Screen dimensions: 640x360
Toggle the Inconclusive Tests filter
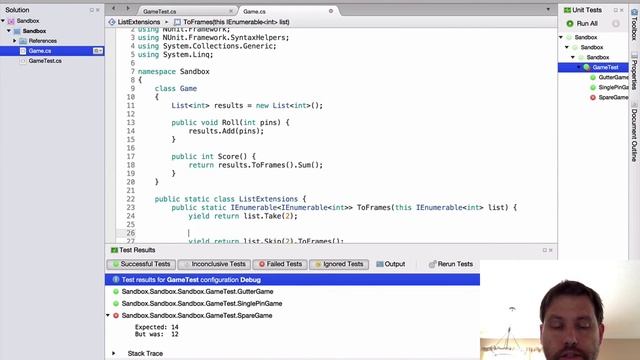click(x=214, y=264)
